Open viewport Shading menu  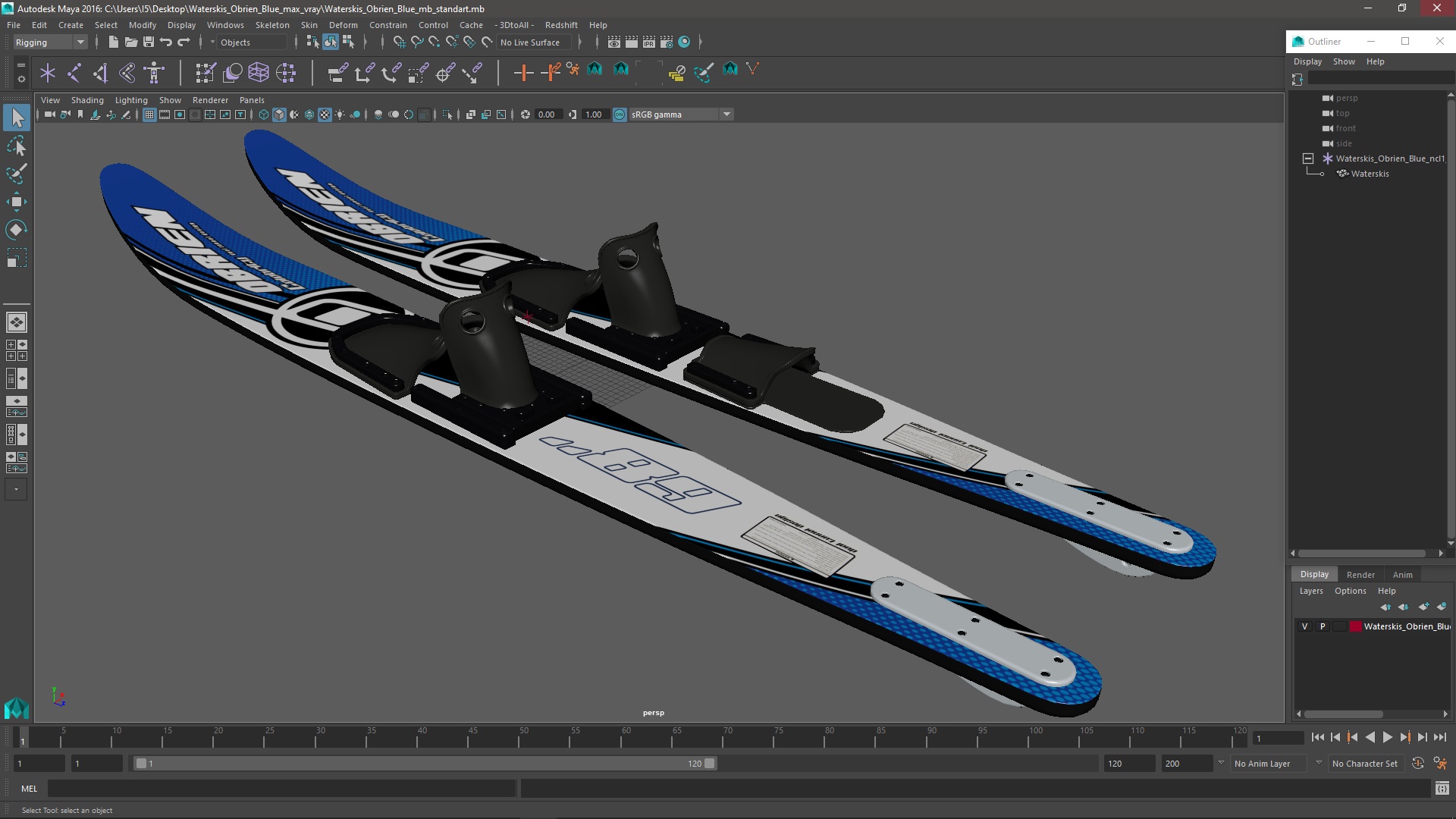[x=87, y=100]
